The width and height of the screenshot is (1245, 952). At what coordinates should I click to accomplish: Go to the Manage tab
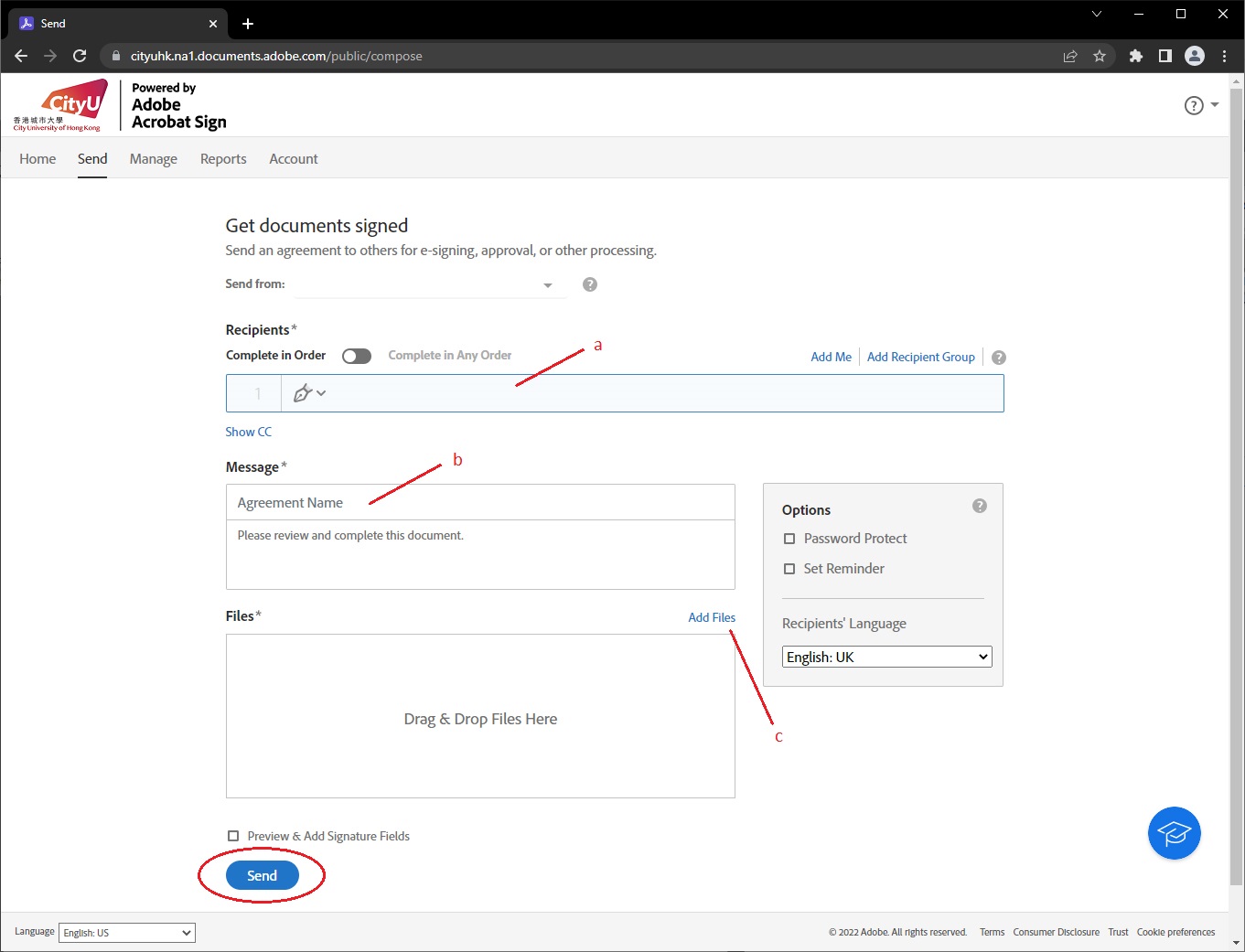[x=154, y=159]
